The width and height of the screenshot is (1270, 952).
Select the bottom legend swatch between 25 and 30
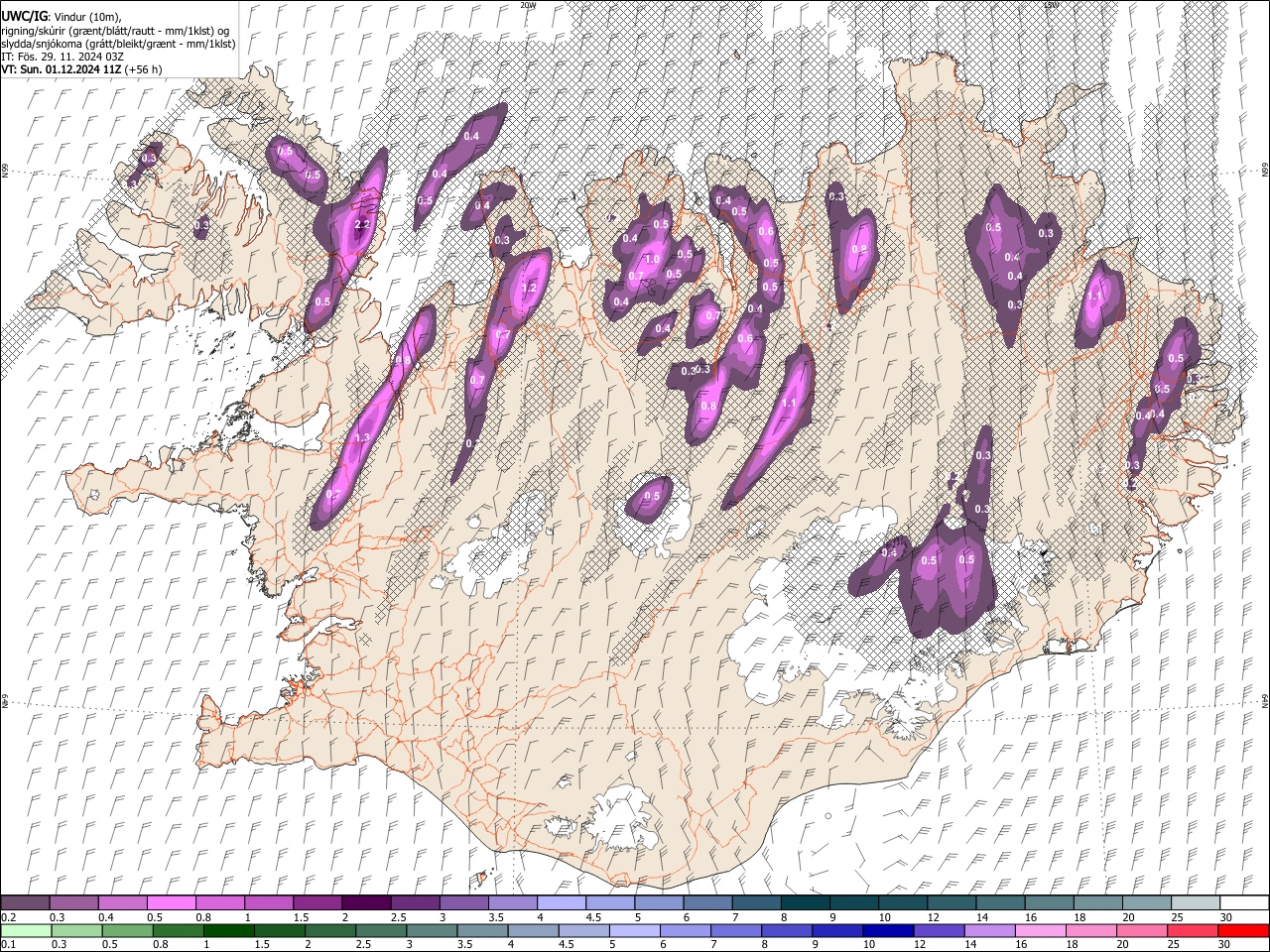[1194, 930]
